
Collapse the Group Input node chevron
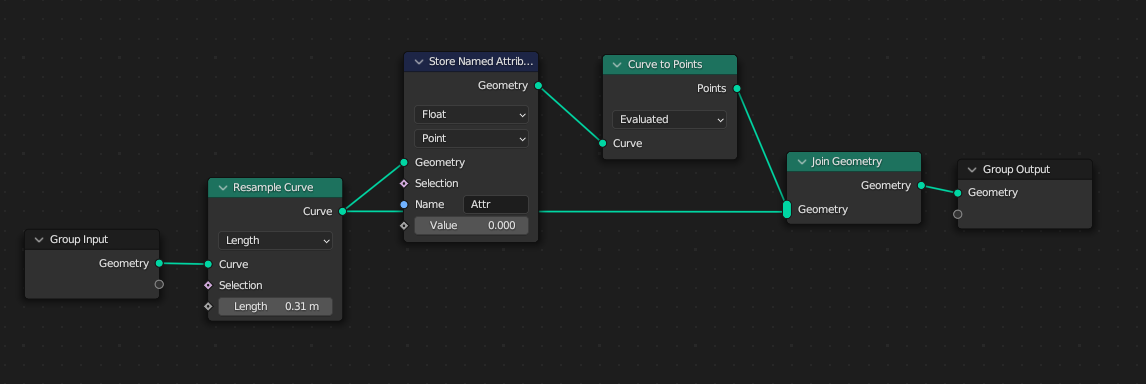(x=39, y=240)
